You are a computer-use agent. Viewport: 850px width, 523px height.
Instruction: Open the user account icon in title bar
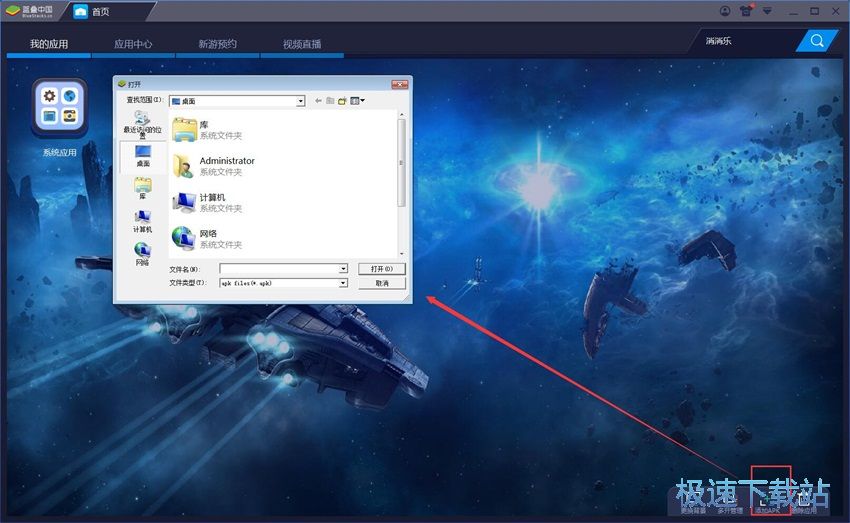click(x=725, y=11)
